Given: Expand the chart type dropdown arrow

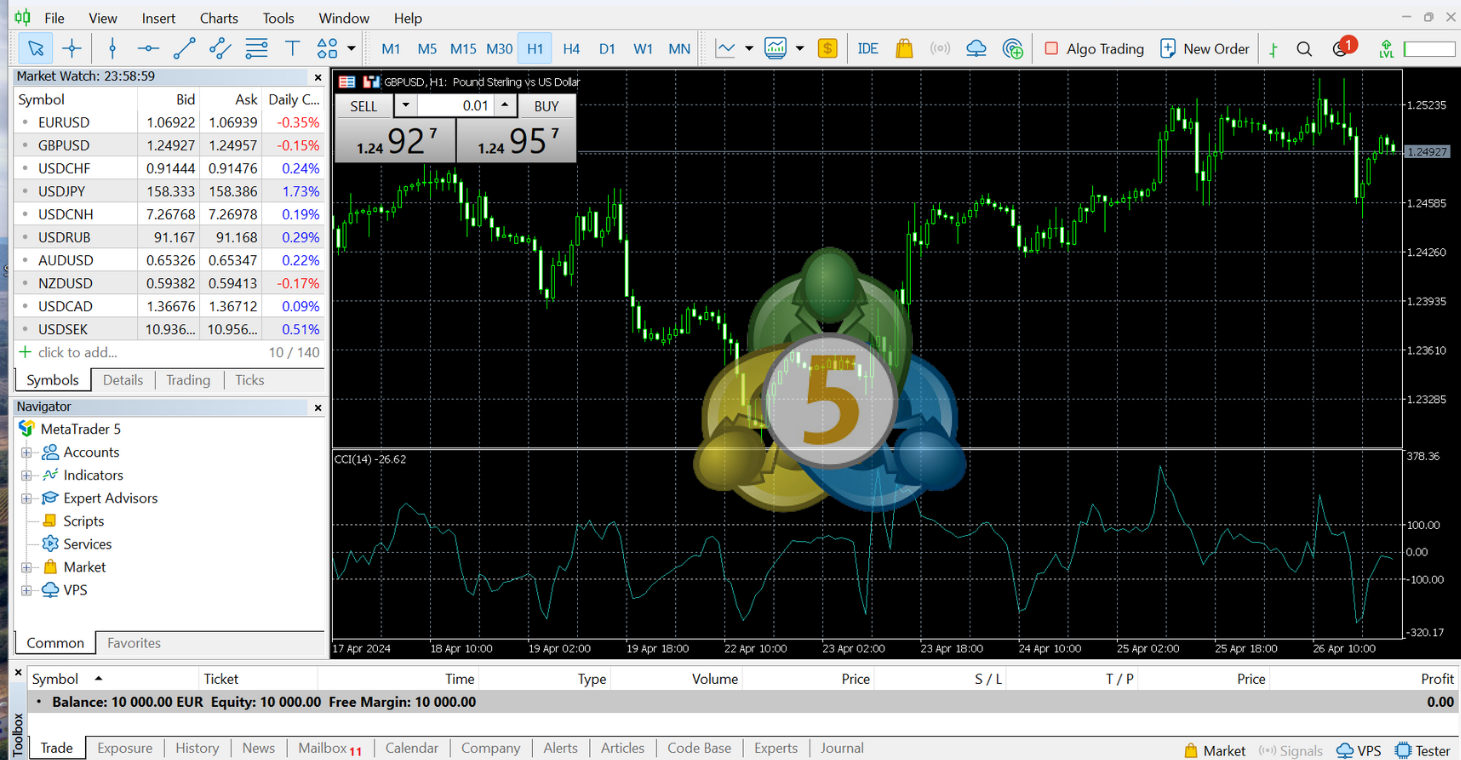Looking at the screenshot, I should 749,48.
